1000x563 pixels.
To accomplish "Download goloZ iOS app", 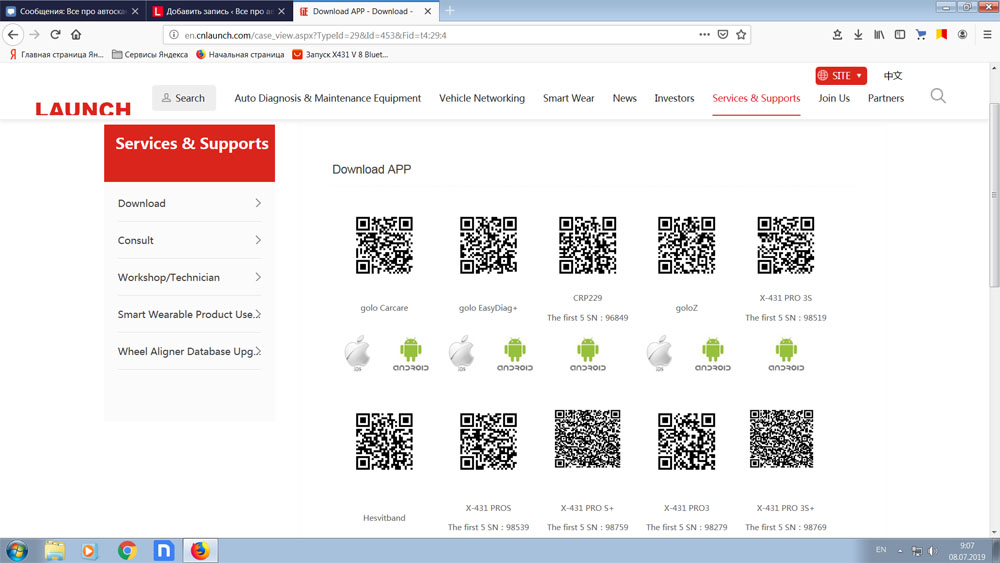I will click(659, 353).
